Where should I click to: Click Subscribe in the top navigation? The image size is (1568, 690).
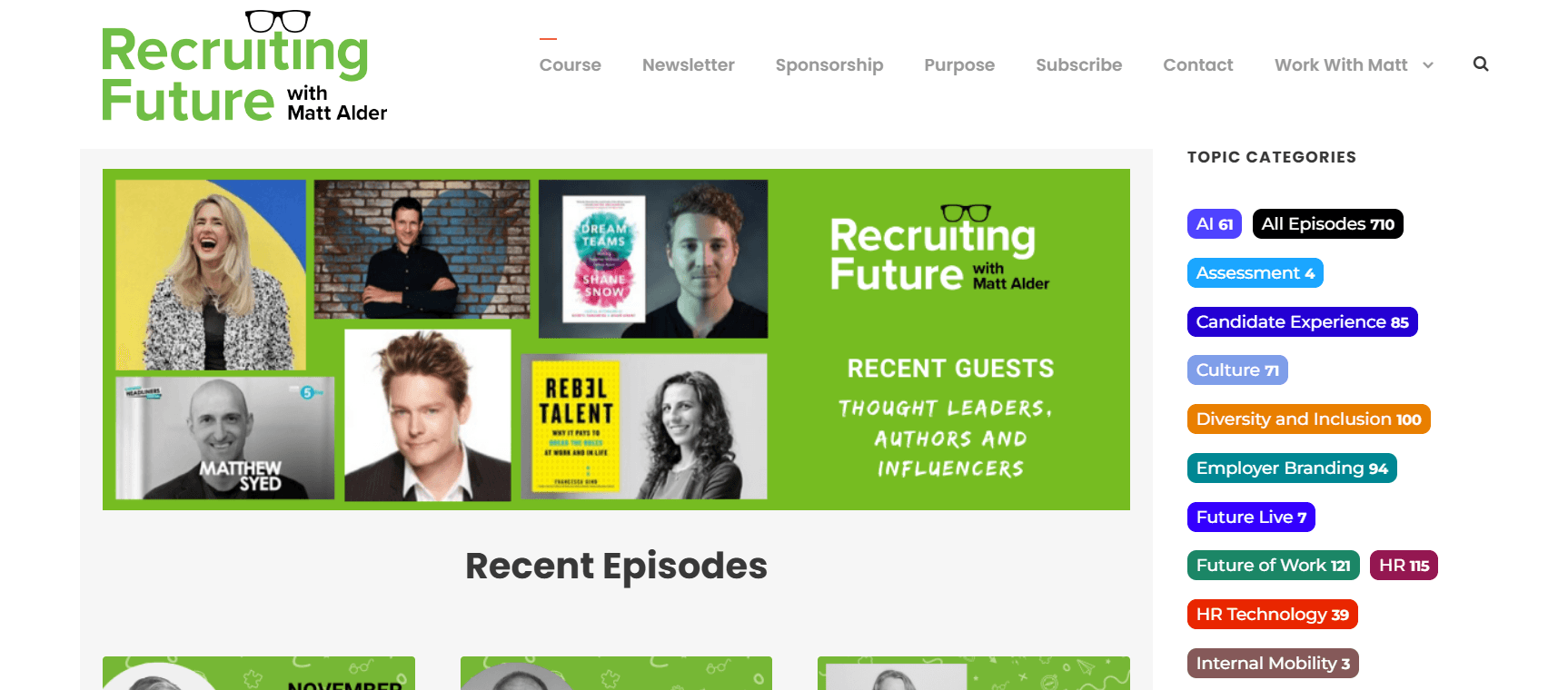point(1078,64)
